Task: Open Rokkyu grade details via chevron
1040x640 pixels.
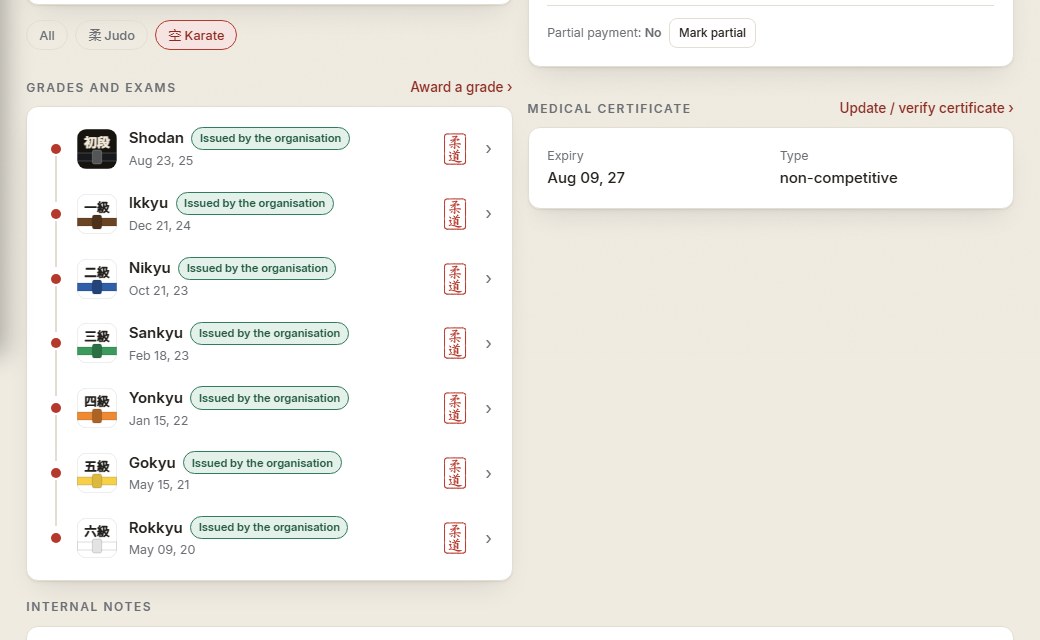Action: [x=489, y=539]
